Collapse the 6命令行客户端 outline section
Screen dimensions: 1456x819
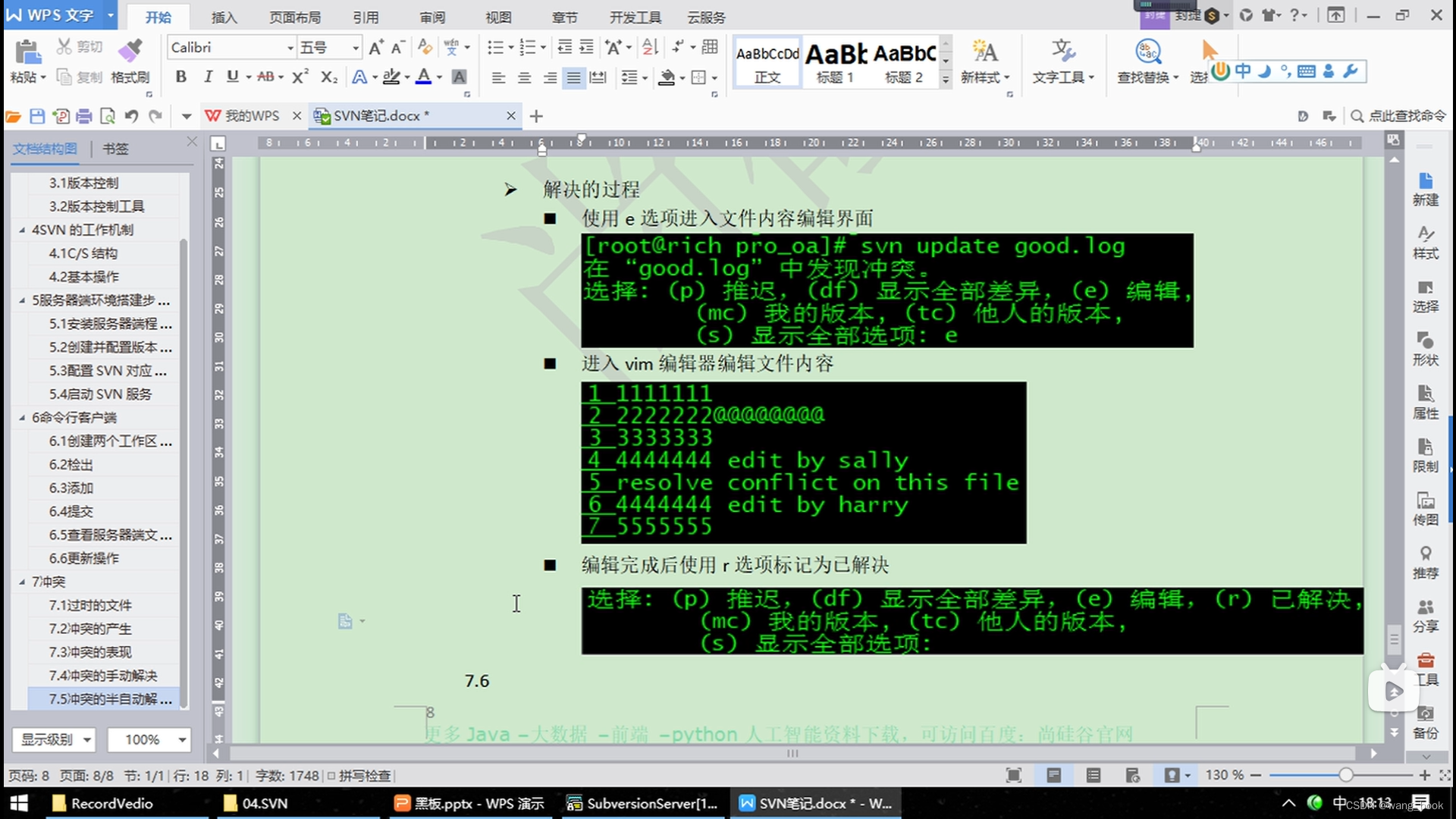point(22,417)
